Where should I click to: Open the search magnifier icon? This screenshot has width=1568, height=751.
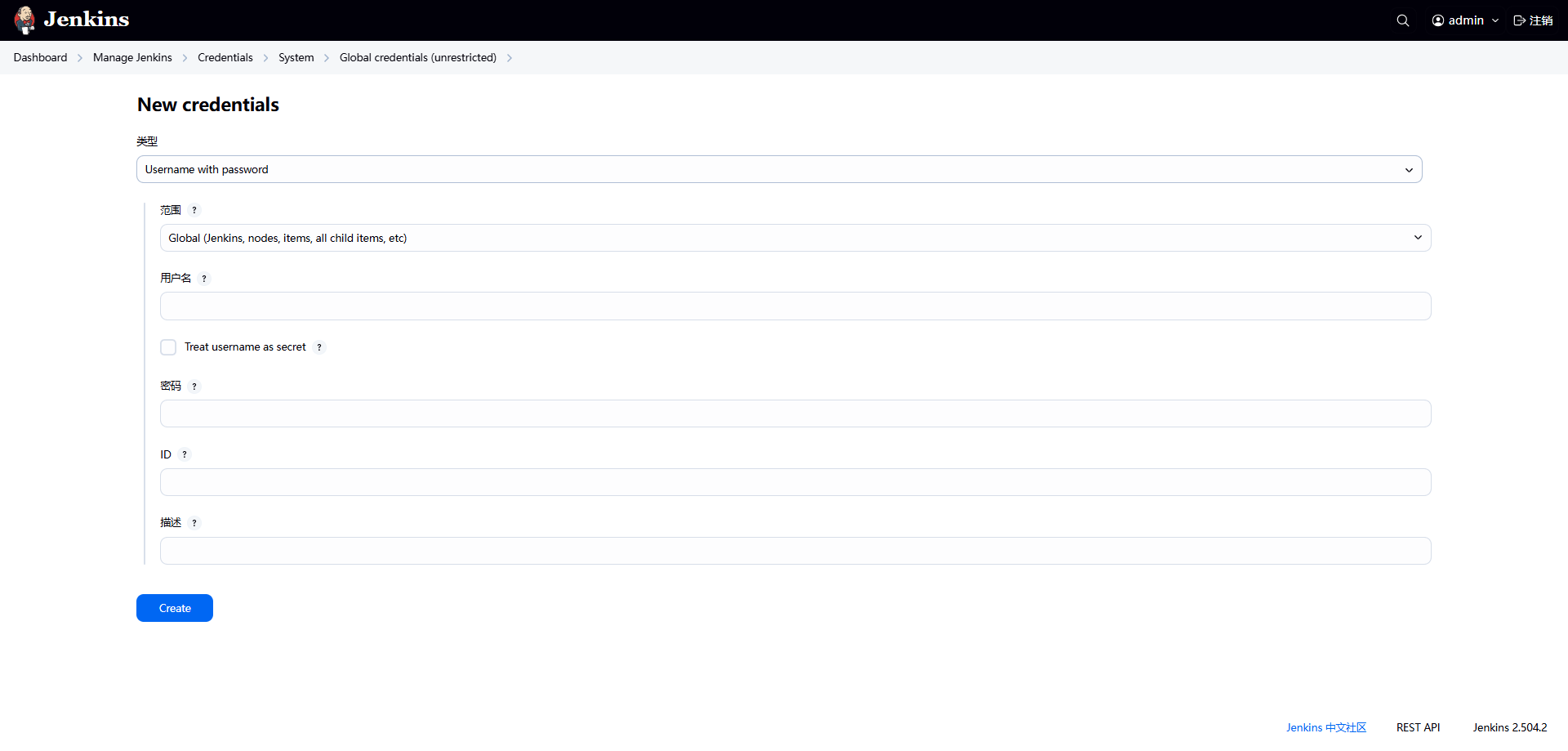pos(1402,20)
